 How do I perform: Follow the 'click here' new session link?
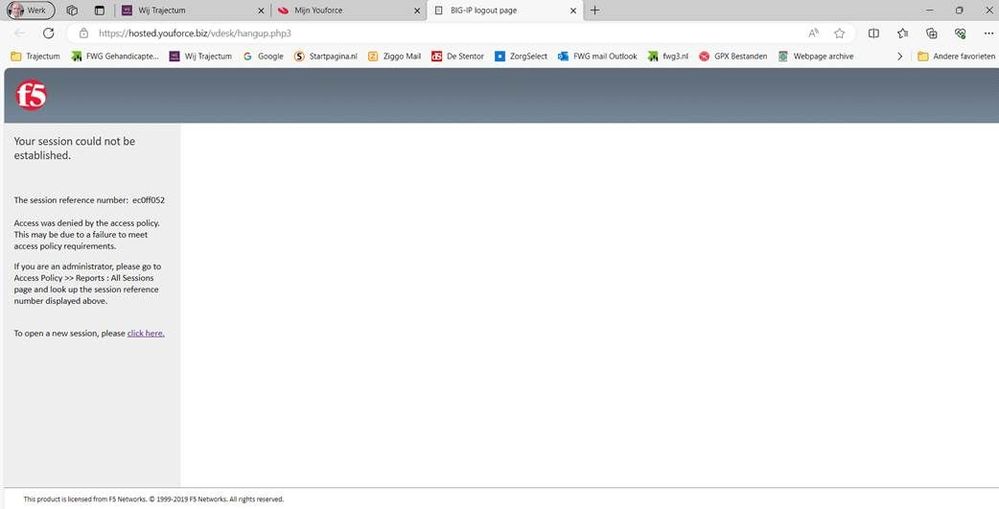pos(146,333)
